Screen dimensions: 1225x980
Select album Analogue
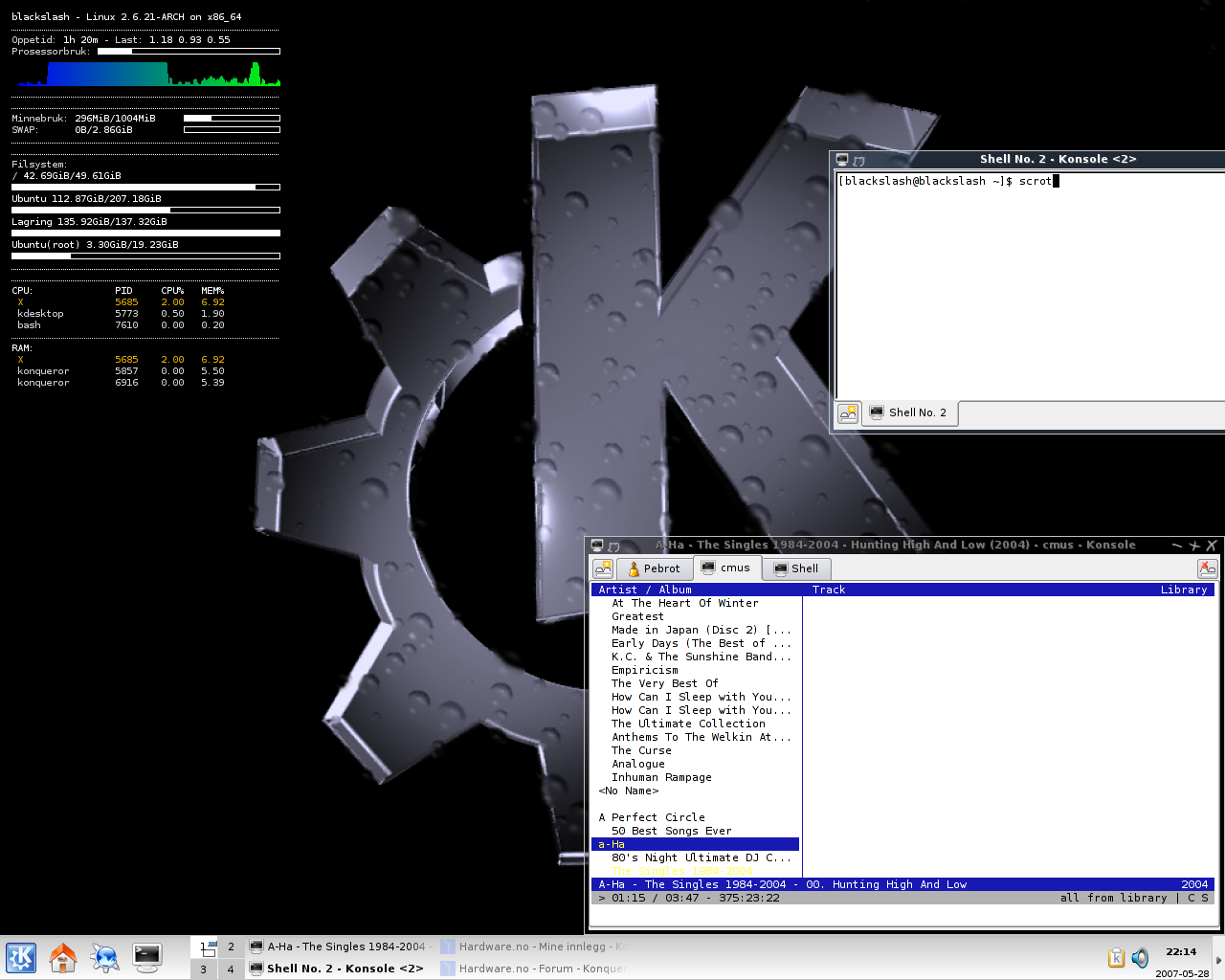coord(638,764)
